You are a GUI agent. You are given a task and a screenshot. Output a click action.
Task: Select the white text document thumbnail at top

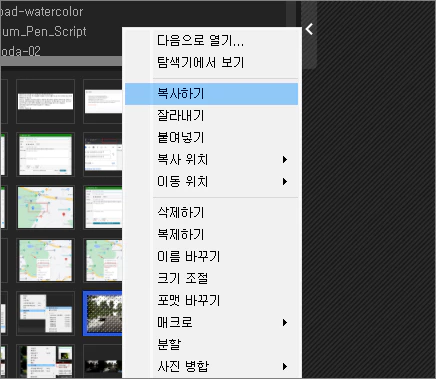coord(45,101)
